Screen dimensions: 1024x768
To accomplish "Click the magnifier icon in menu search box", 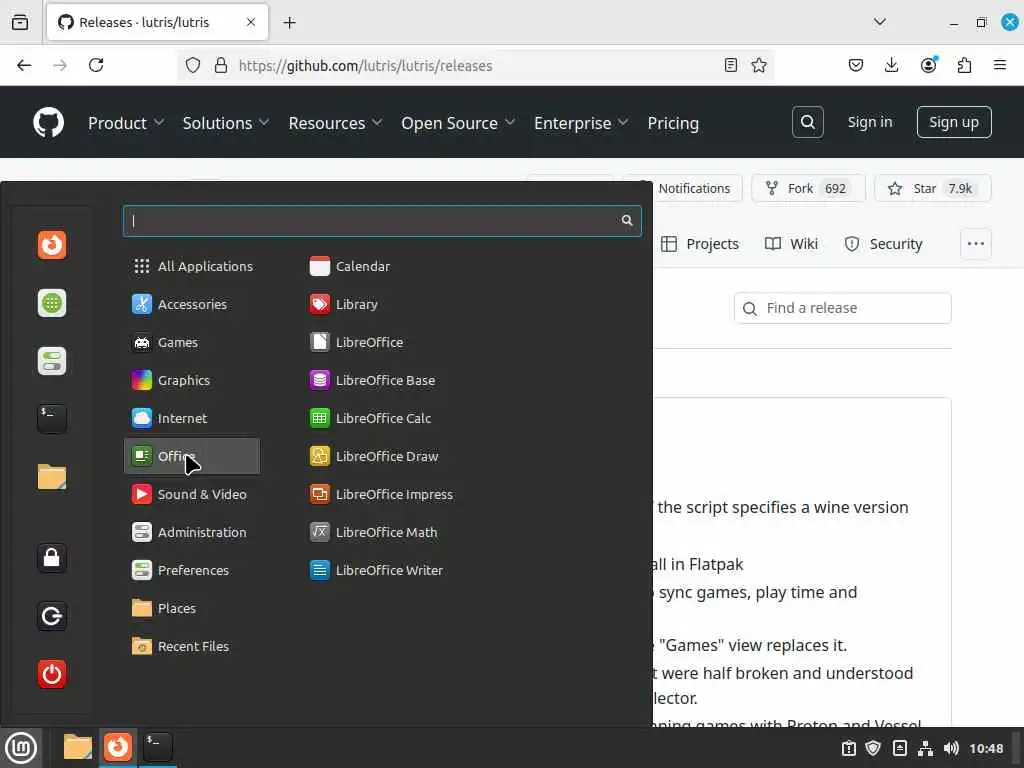I will pyautogui.click(x=627, y=221).
